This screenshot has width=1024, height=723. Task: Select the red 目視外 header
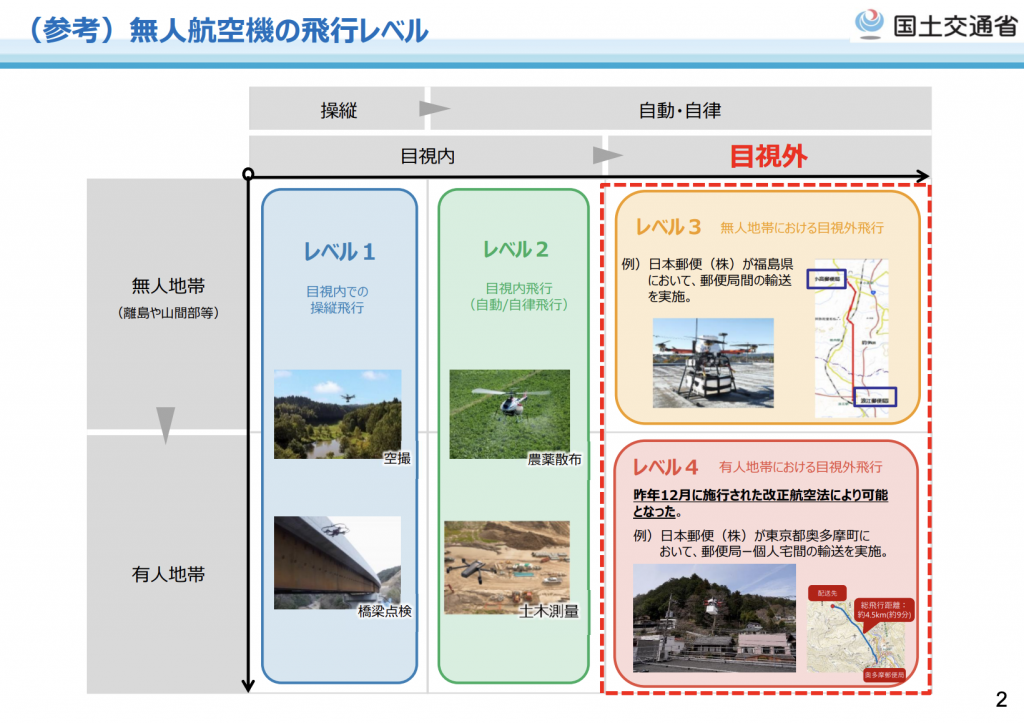[x=768, y=156]
